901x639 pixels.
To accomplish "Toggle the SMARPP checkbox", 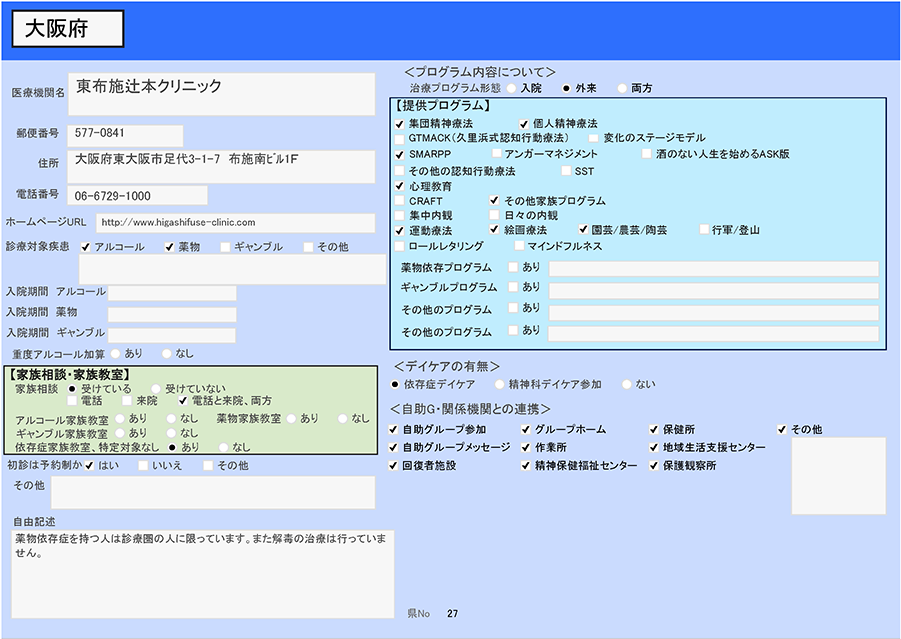I will [x=400, y=155].
